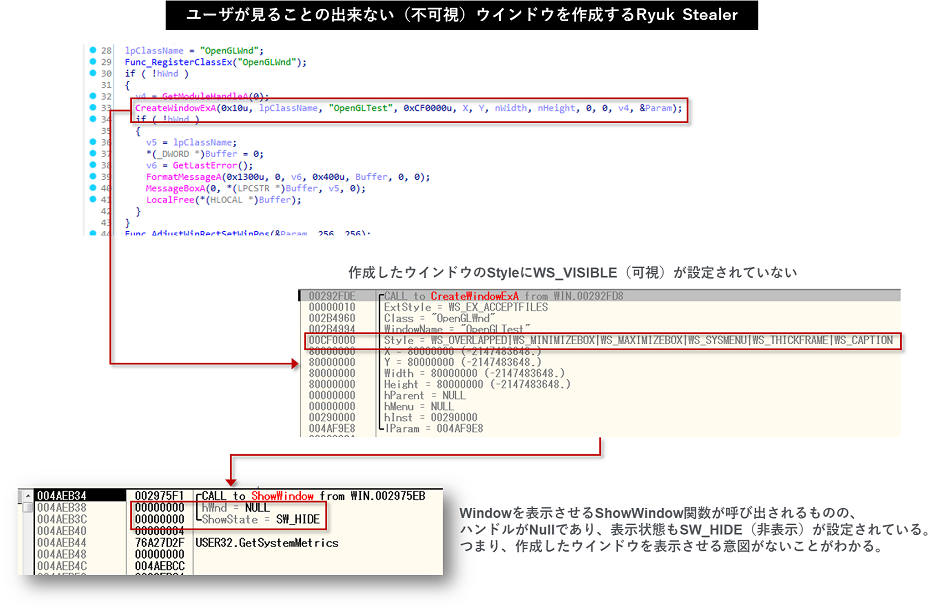Select the Func_RegisterClassEx("OpenGLWnd") code line
950x611 pixels.
(x=216, y=62)
